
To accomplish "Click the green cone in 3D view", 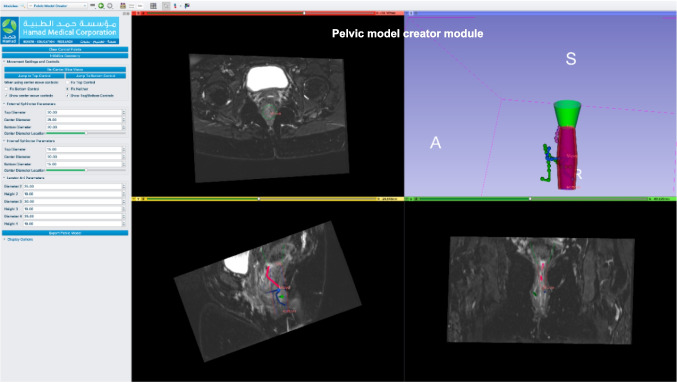I will click(567, 114).
